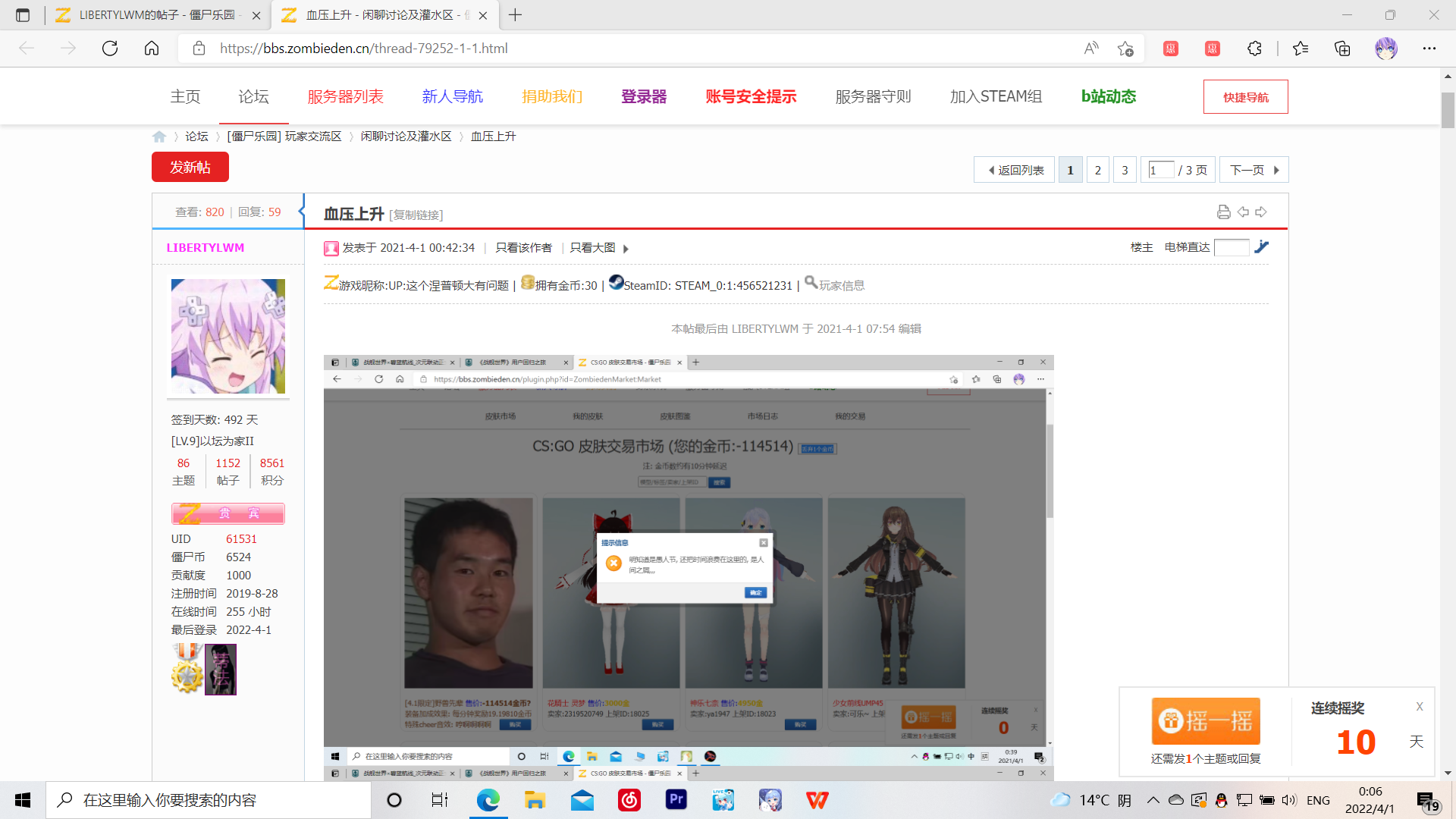
Task: Open a new browser tab
Action: (x=516, y=15)
